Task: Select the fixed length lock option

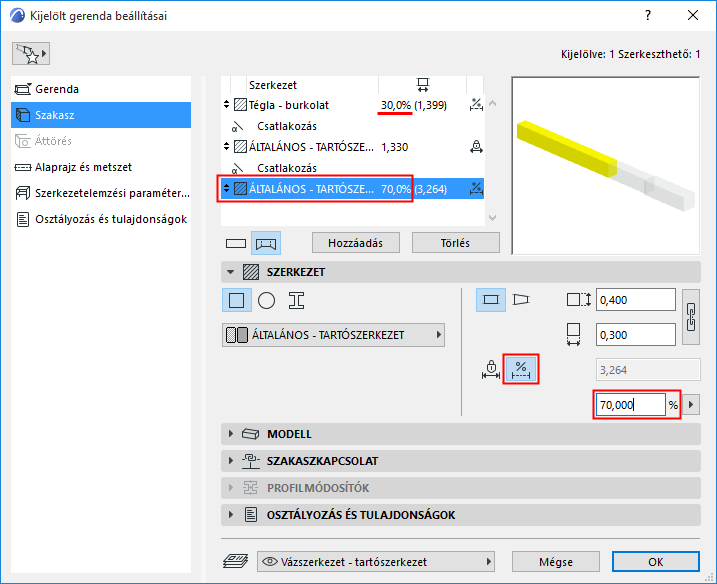Action: [x=491, y=370]
